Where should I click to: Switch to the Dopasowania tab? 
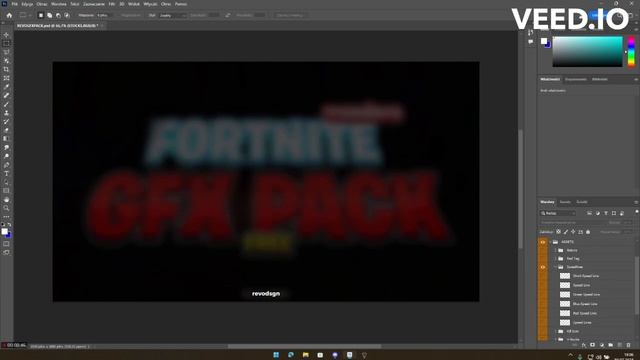(576, 79)
